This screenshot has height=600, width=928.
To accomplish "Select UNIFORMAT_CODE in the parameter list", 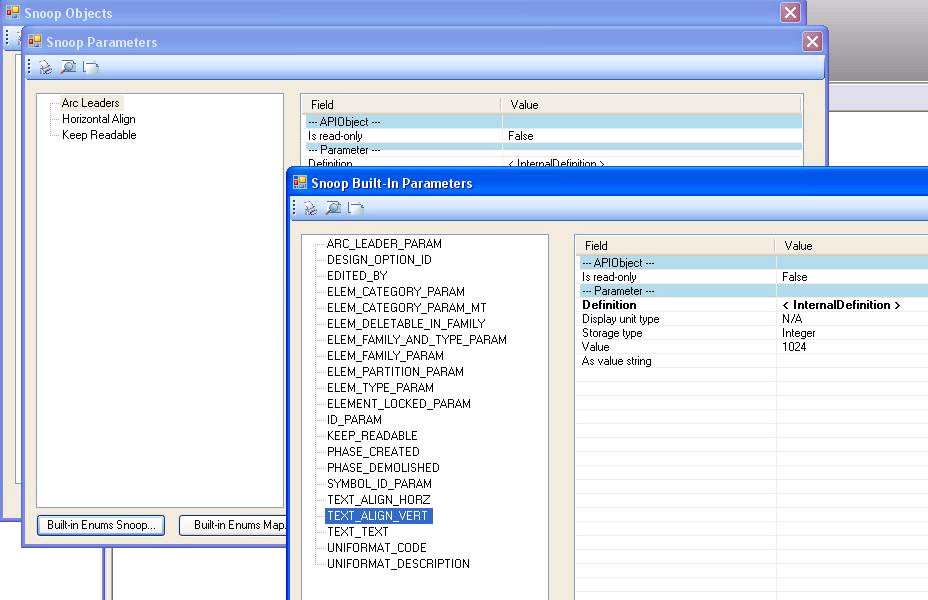I will (x=377, y=547).
